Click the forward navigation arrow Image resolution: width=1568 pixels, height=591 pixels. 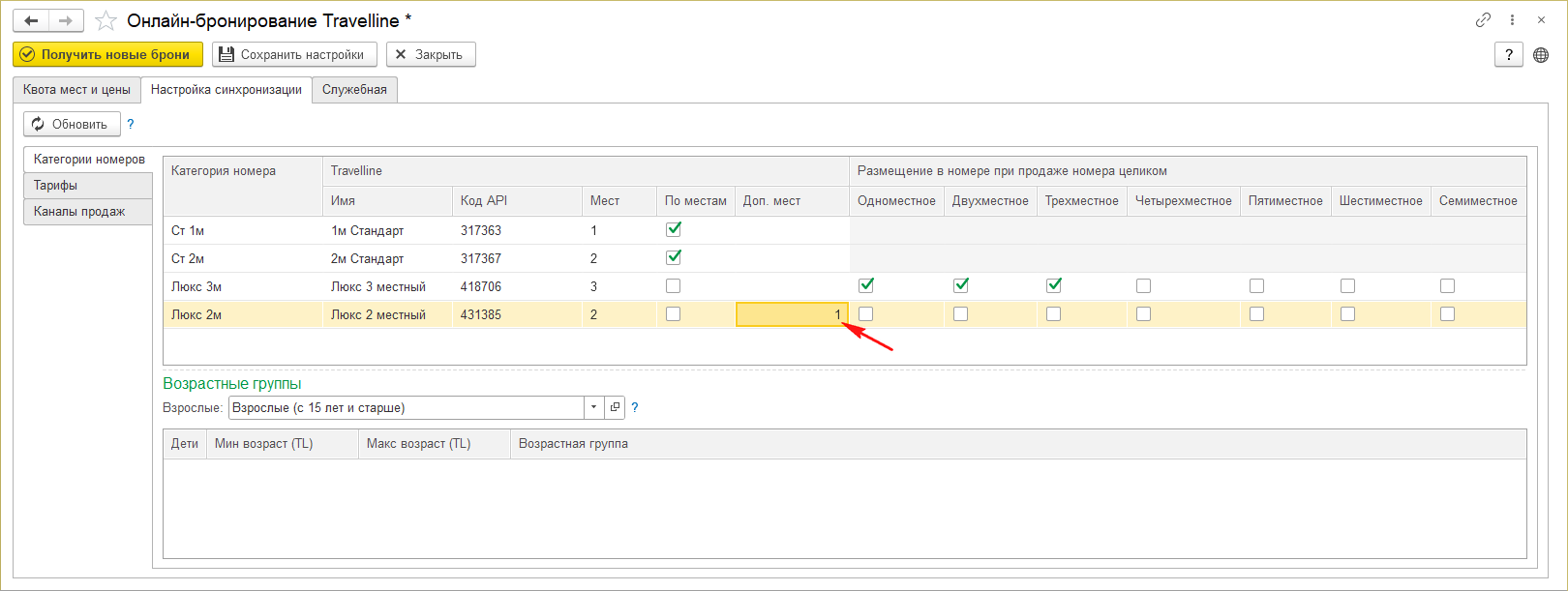(x=66, y=20)
